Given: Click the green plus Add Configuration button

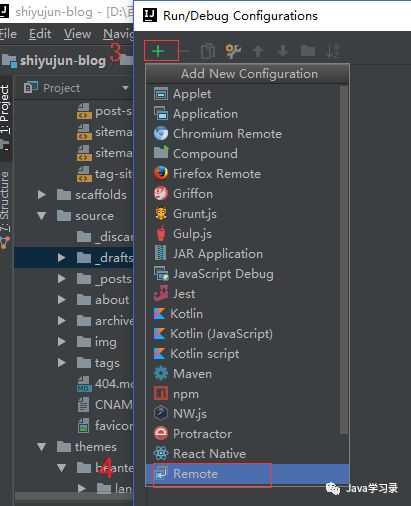Looking at the screenshot, I should [158, 51].
